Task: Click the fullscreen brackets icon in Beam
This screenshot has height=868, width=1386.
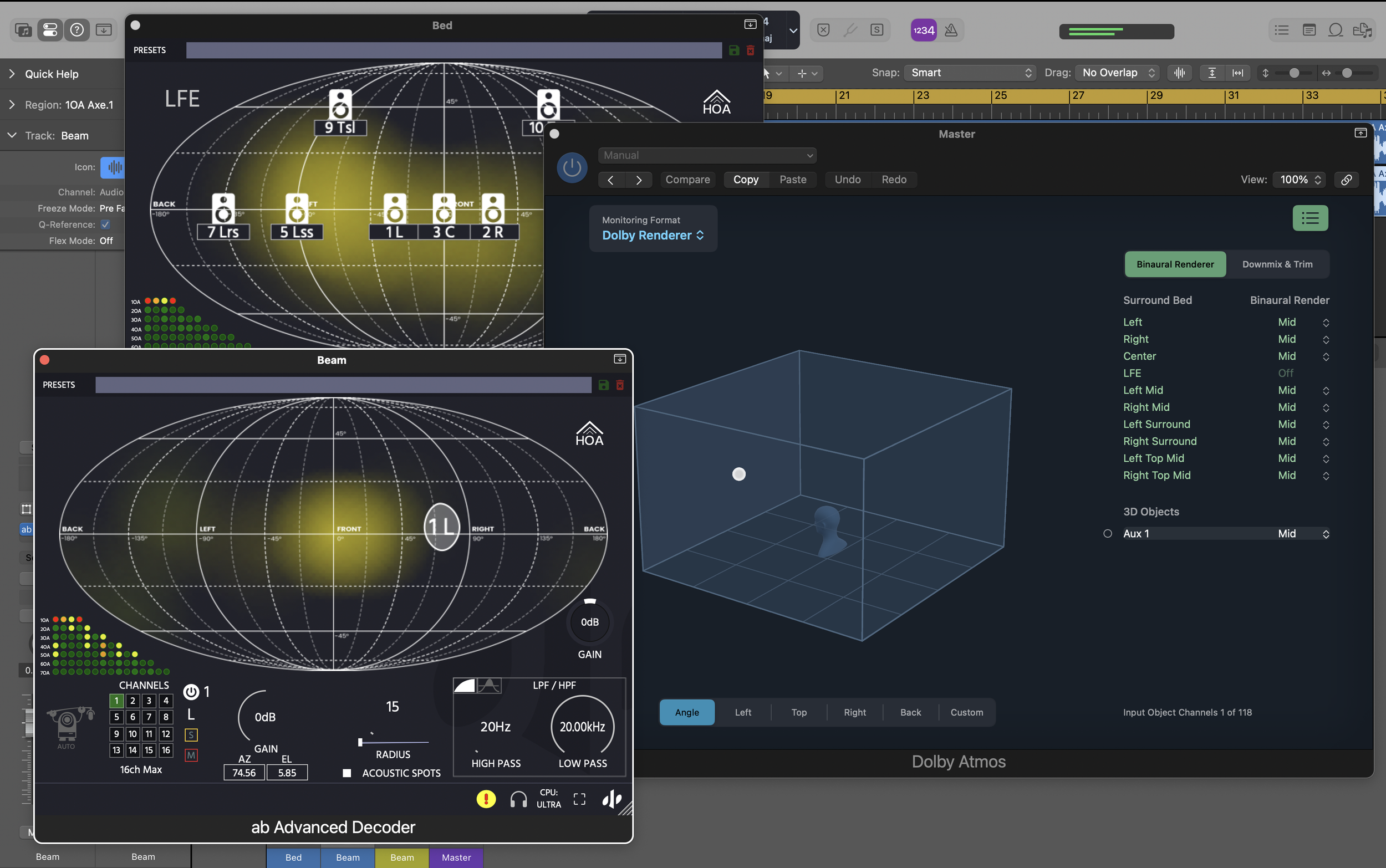Action: point(579,799)
